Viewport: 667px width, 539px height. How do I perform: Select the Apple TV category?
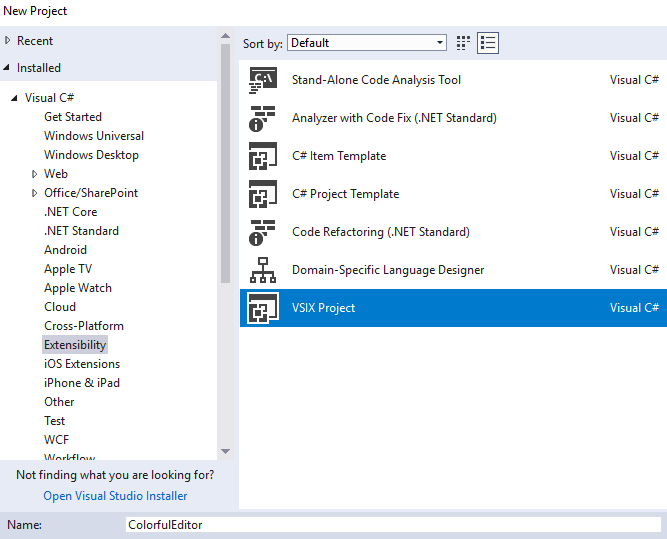click(x=68, y=269)
